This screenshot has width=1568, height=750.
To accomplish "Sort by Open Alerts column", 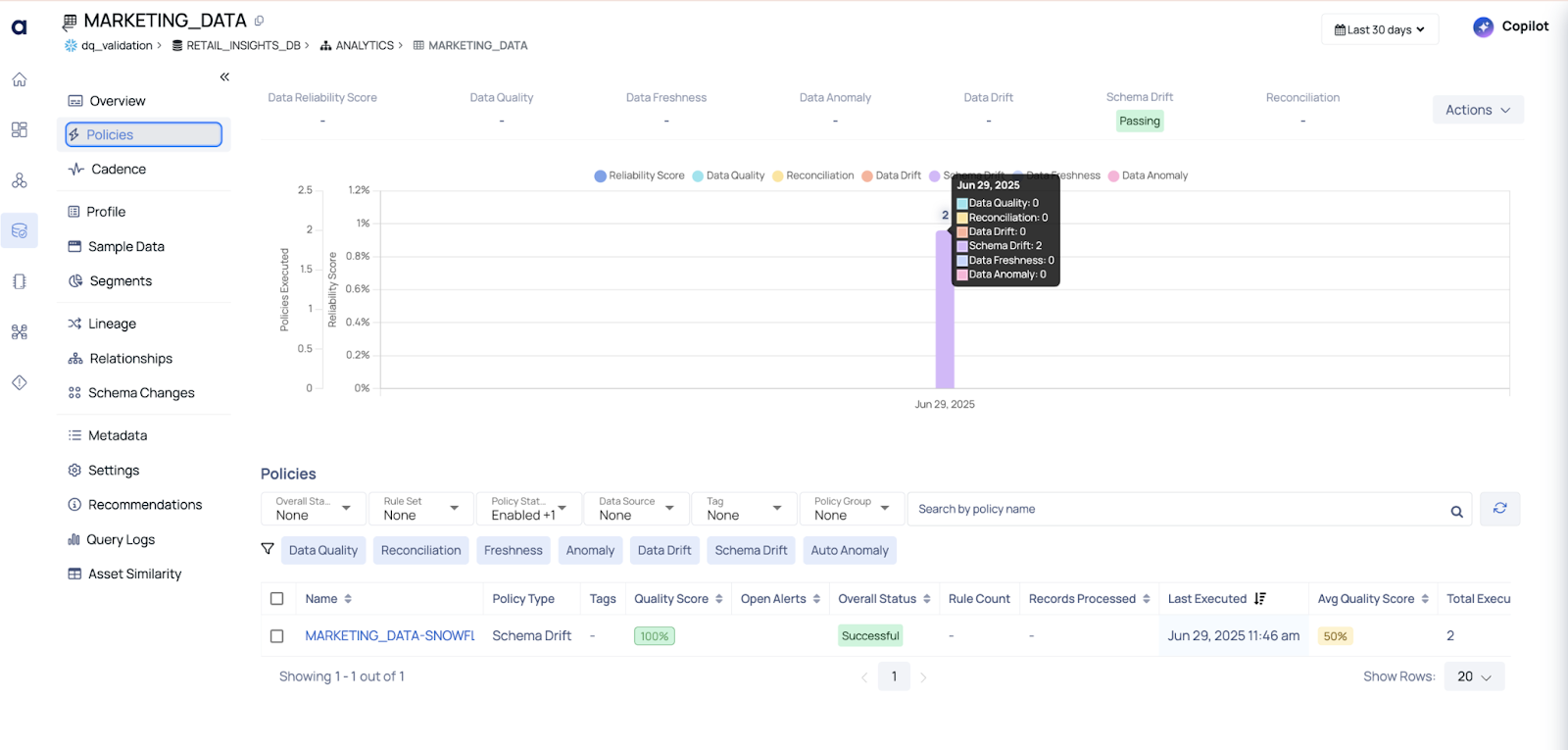I will tap(816, 599).
